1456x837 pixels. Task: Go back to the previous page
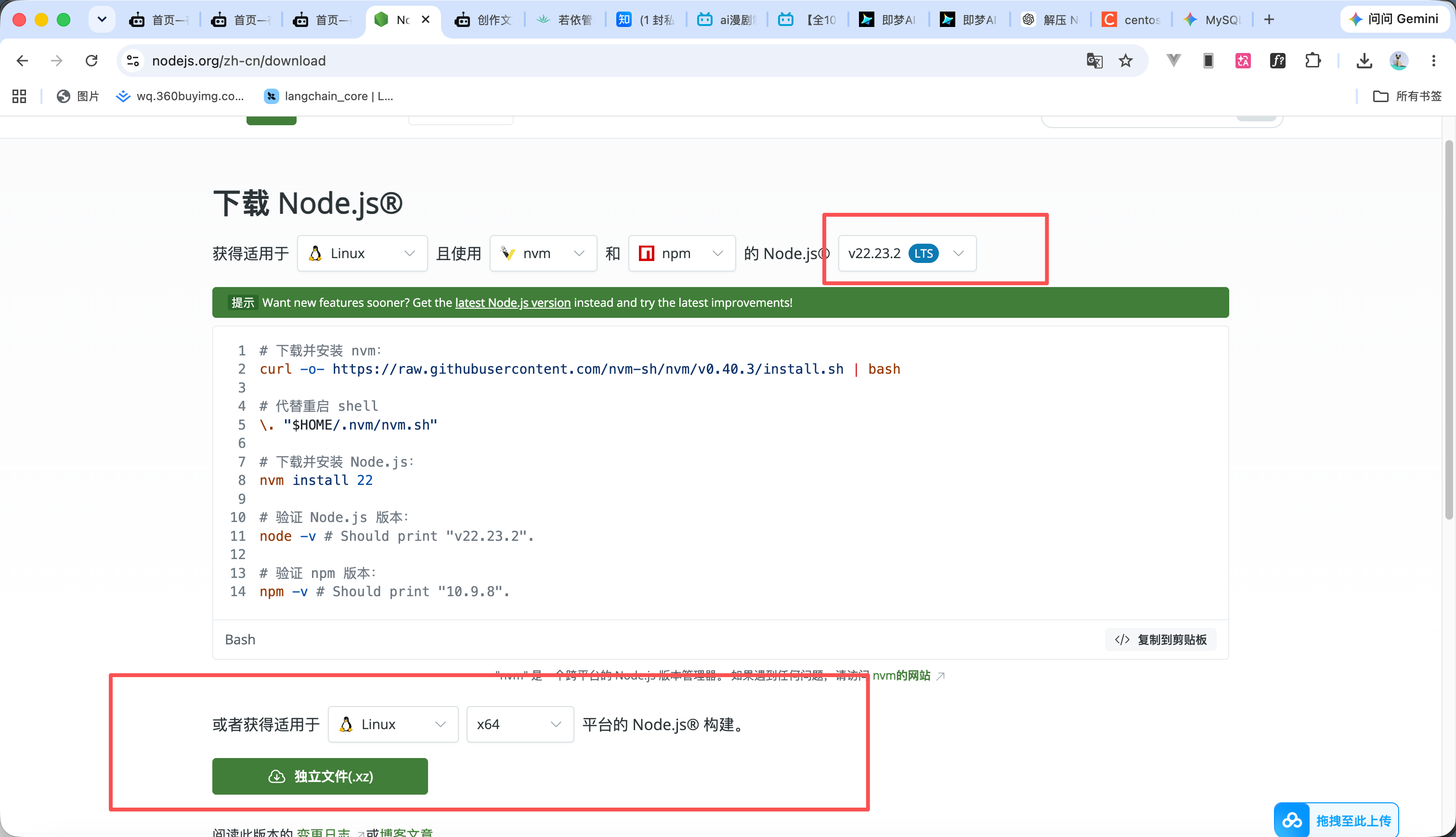tap(23, 60)
